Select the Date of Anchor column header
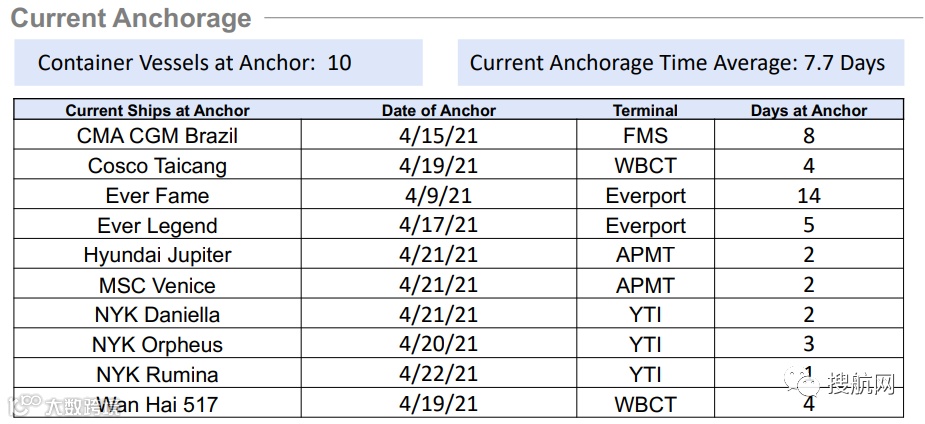 point(438,110)
